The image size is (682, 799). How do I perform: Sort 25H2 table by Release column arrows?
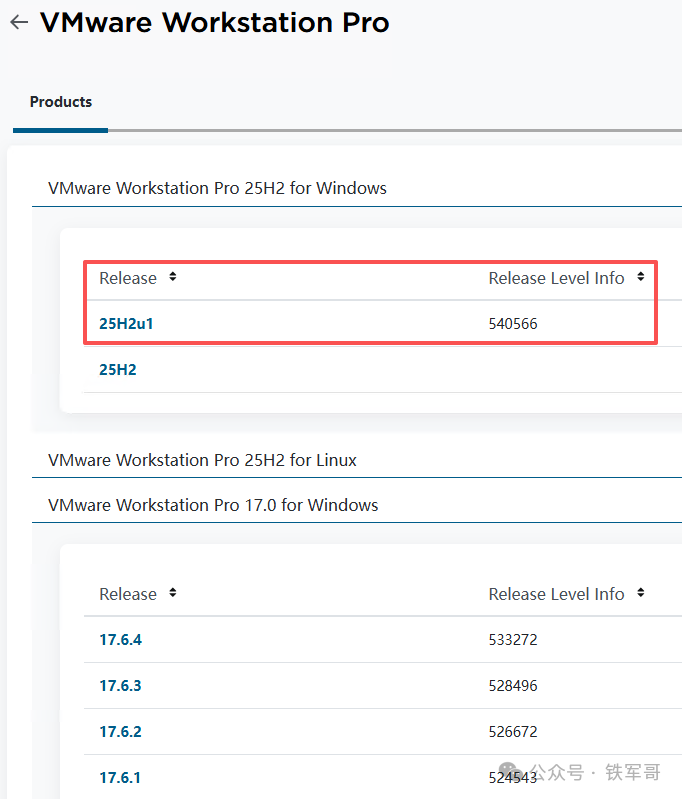tap(173, 277)
